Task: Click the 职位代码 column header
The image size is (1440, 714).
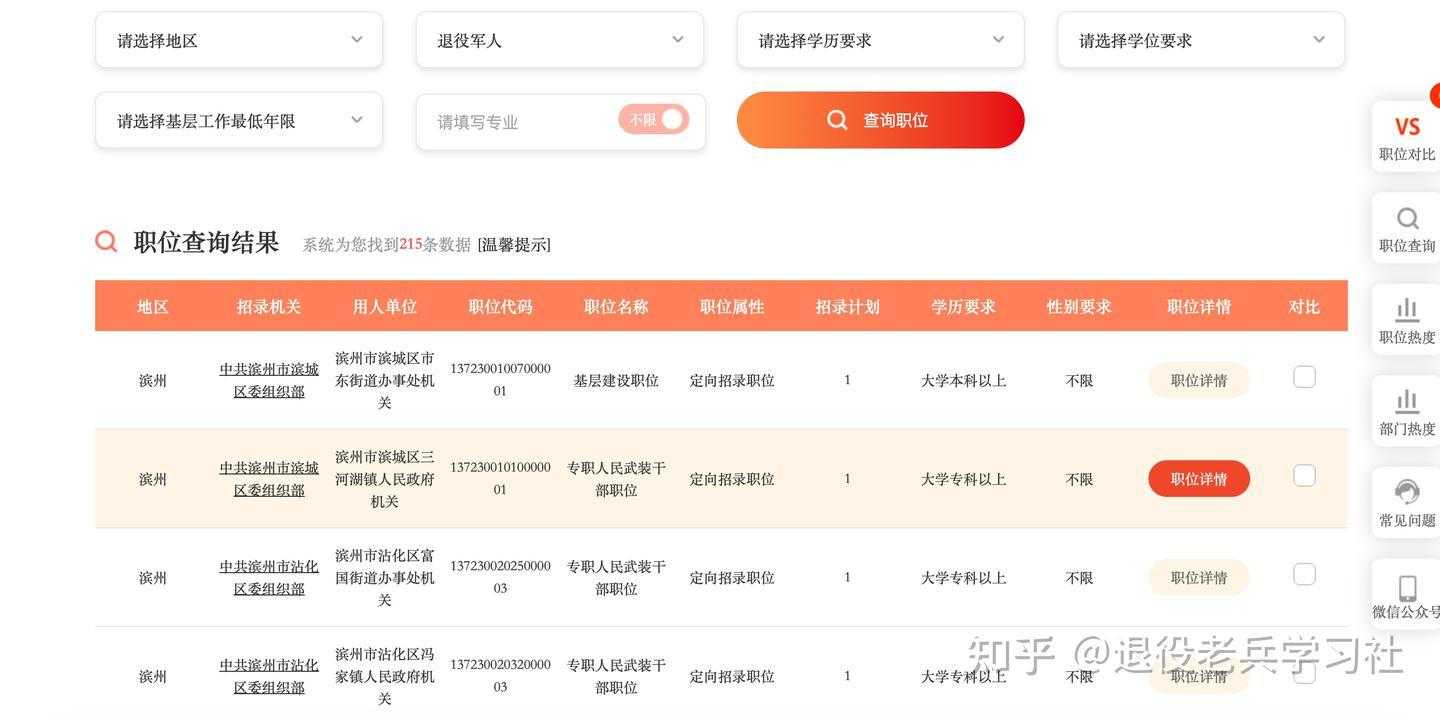Action: pos(500,307)
